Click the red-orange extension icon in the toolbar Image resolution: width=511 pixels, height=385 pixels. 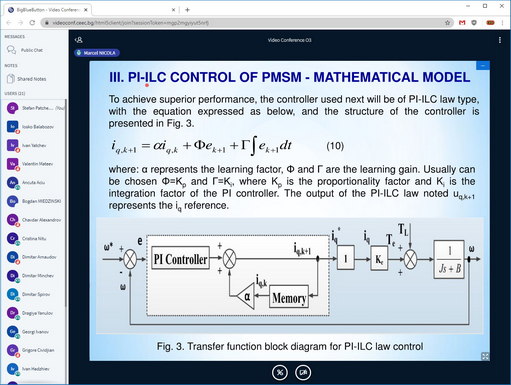tap(490, 23)
